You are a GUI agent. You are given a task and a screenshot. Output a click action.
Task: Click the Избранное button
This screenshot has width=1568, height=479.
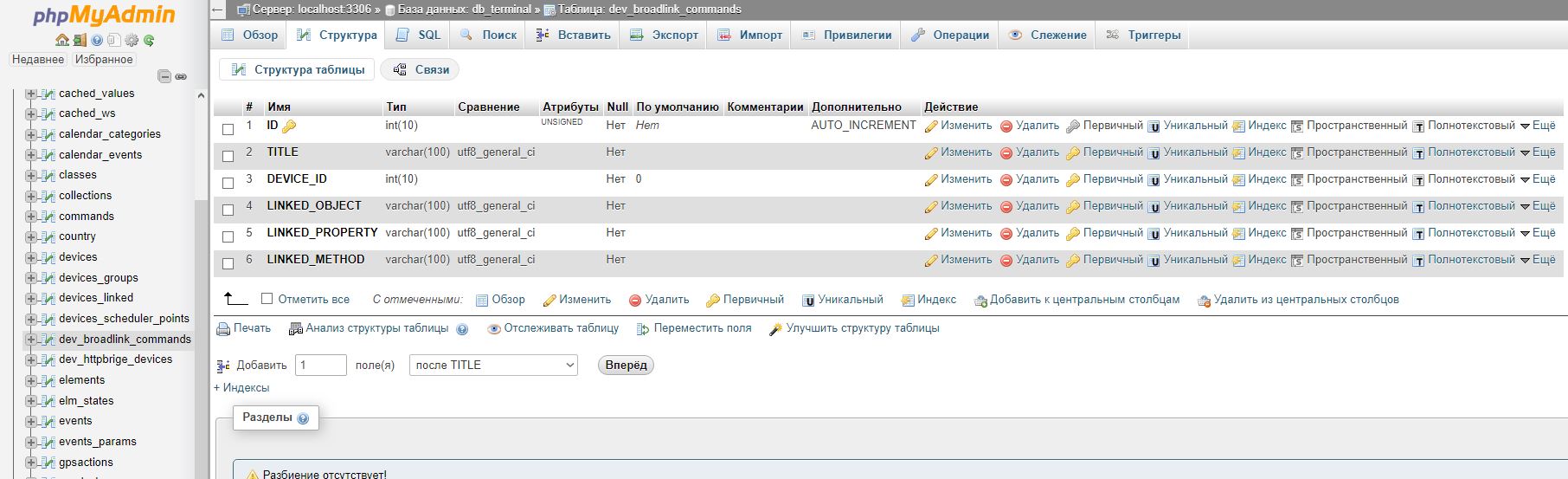coord(104,60)
